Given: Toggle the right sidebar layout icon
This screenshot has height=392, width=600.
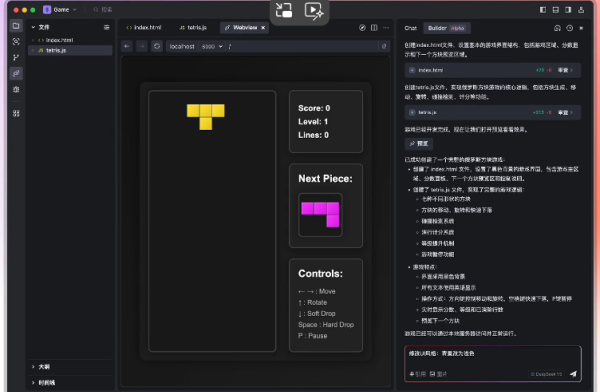Looking at the screenshot, I should pos(568,10).
